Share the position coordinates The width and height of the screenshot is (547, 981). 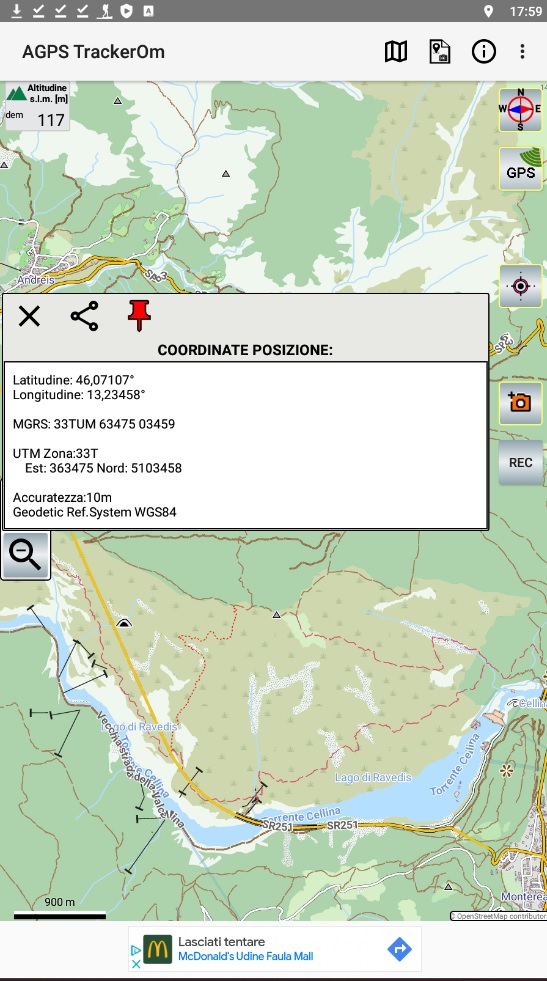point(84,316)
